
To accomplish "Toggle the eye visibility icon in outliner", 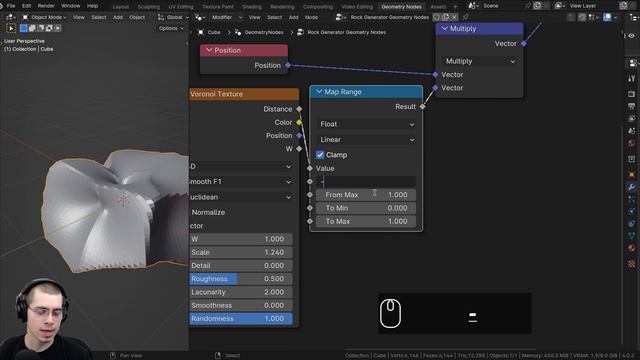I will click(631, 36).
